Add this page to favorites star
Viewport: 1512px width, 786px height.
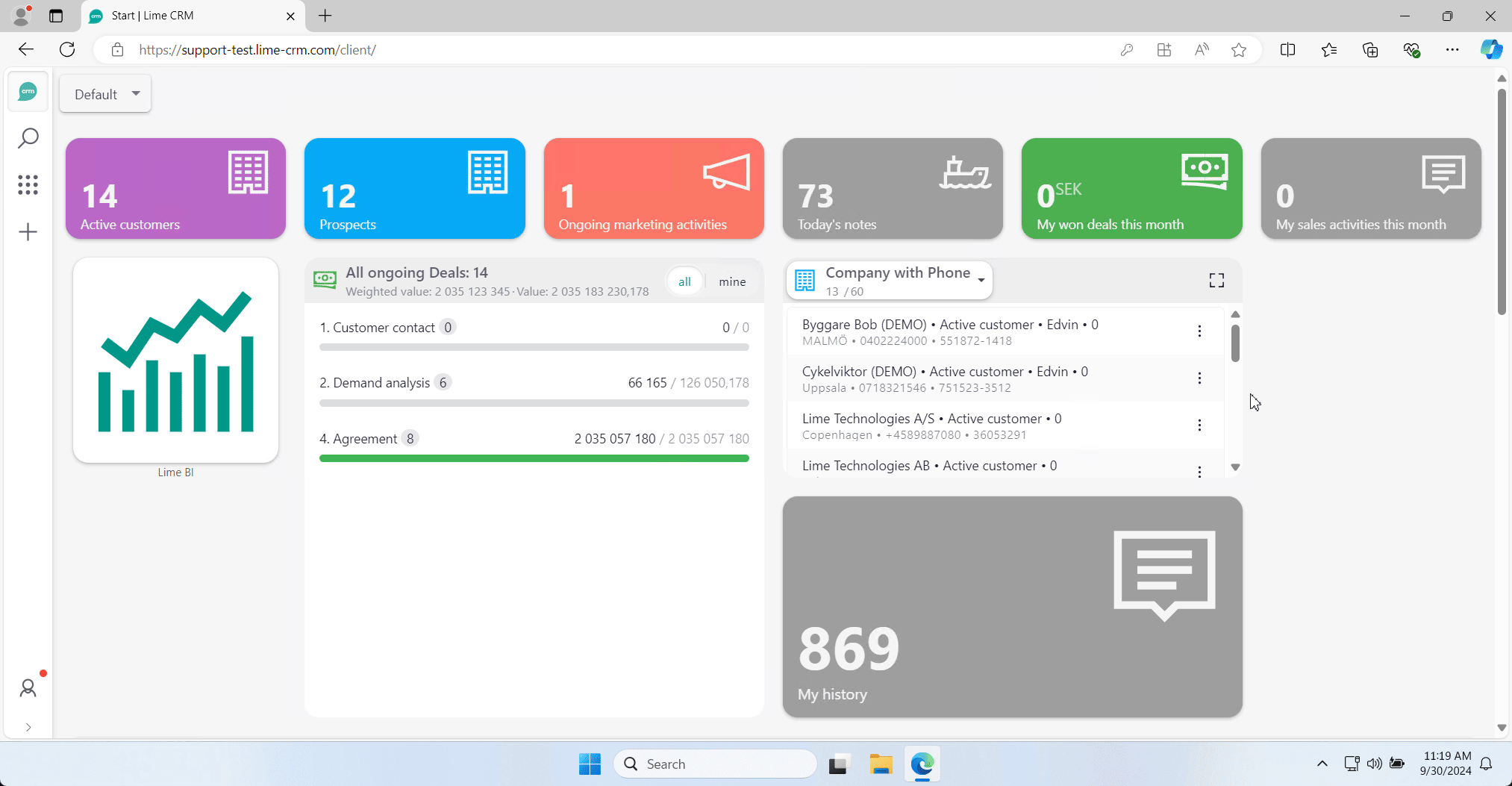coord(1239,50)
